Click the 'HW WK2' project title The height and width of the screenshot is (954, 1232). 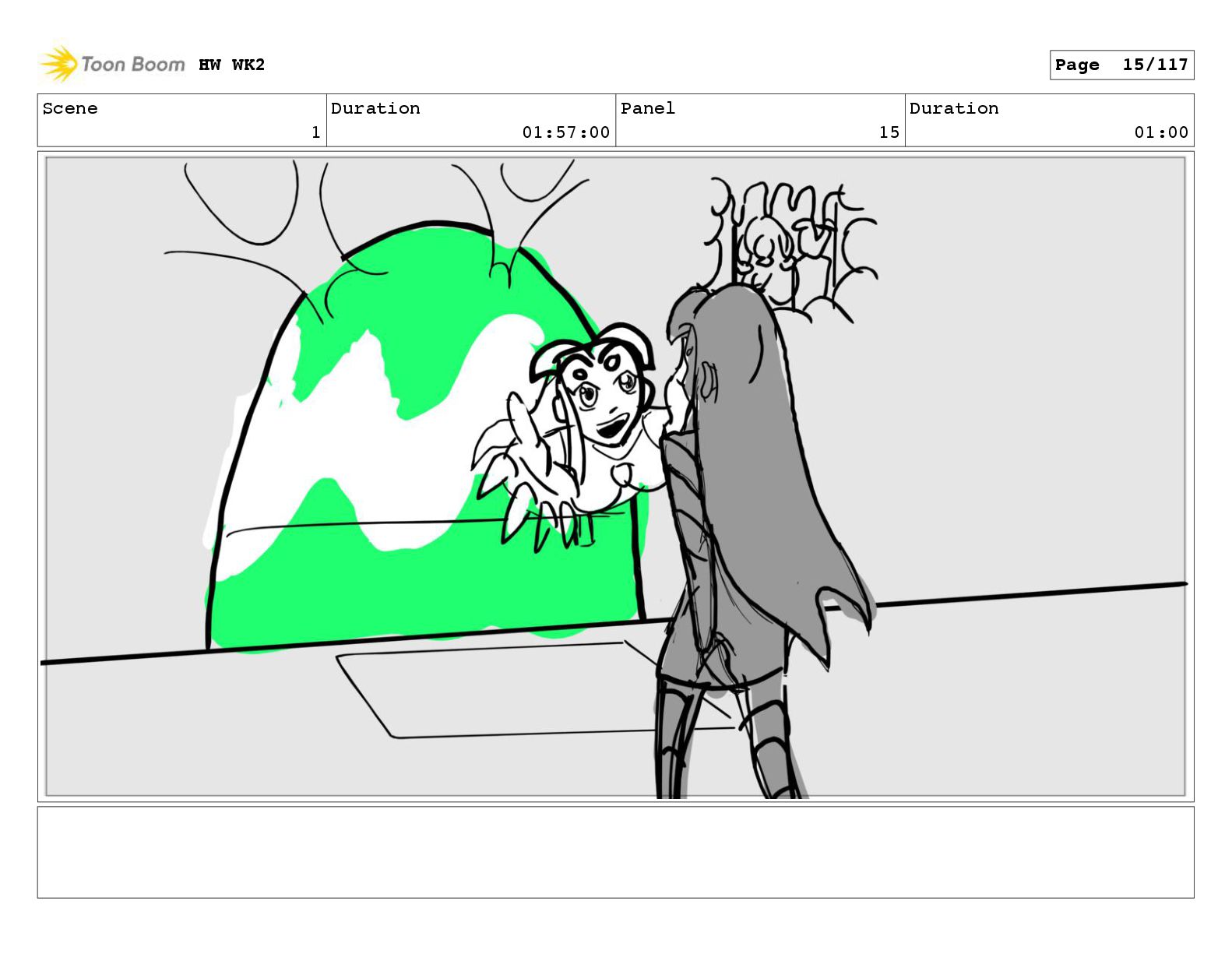(231, 65)
